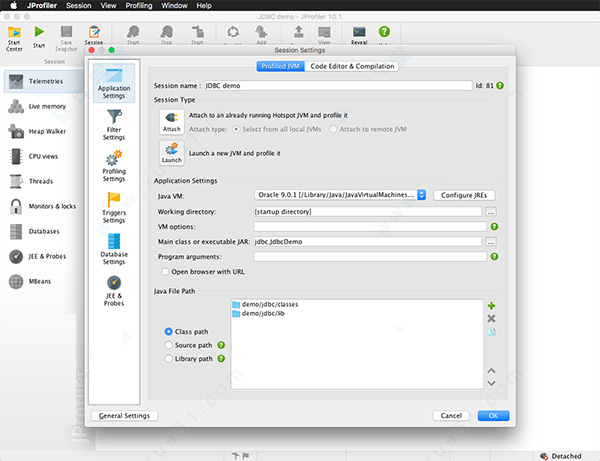Switch to Profiled JVM tab
600x461 pixels.
click(x=280, y=66)
